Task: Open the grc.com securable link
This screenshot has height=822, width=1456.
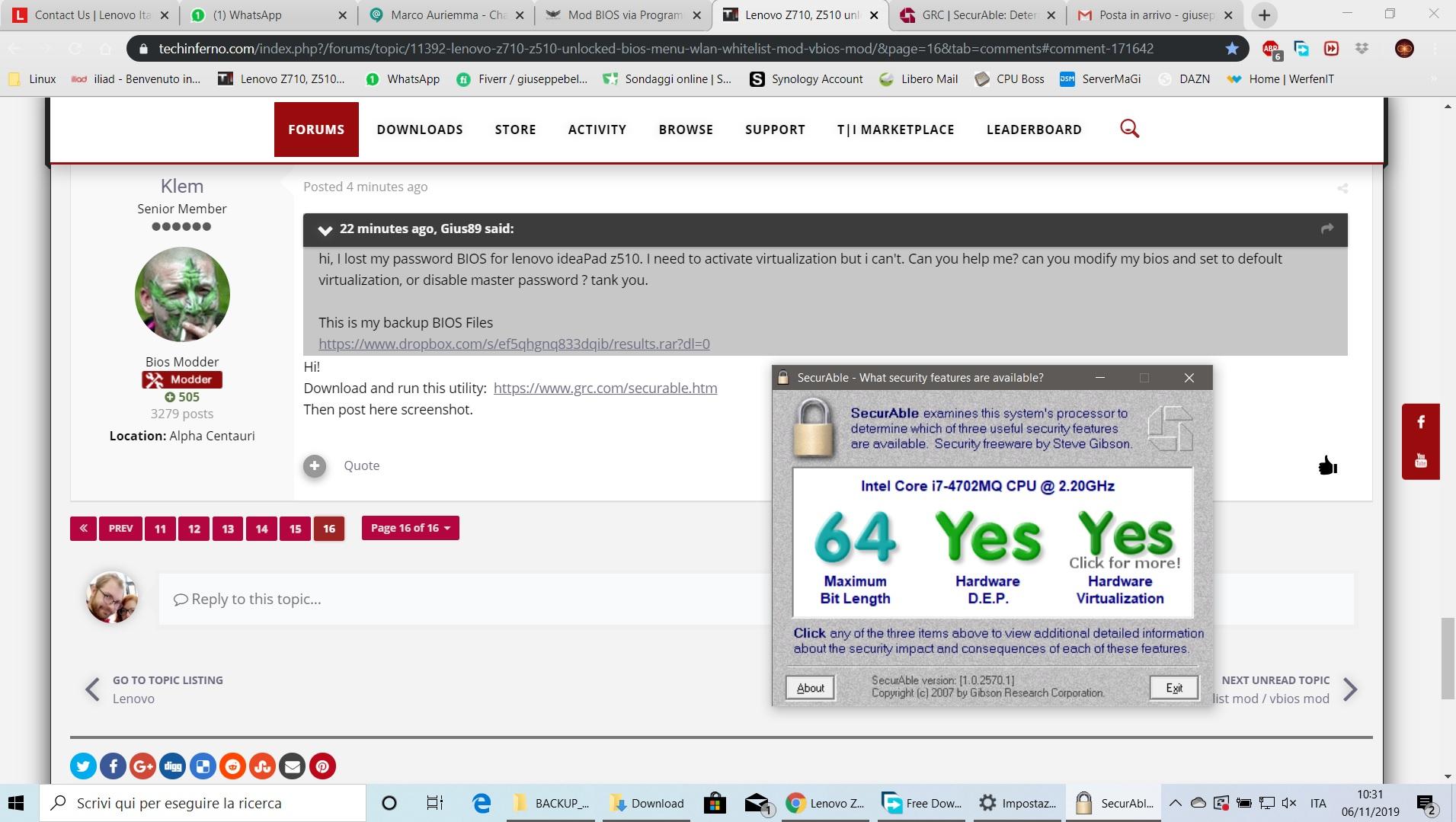Action: point(605,388)
